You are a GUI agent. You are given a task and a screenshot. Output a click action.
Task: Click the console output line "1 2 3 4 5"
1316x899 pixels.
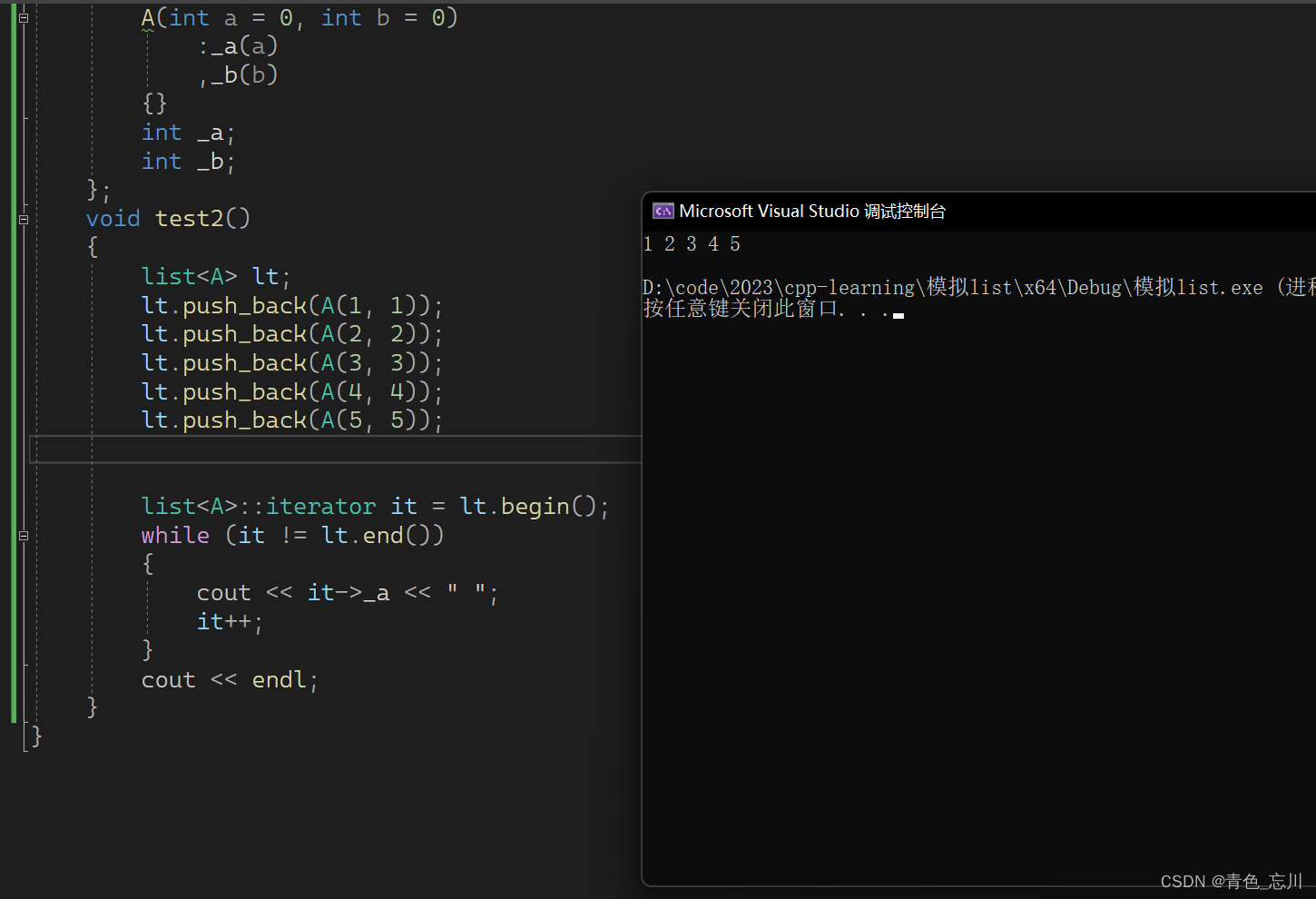pos(692,243)
